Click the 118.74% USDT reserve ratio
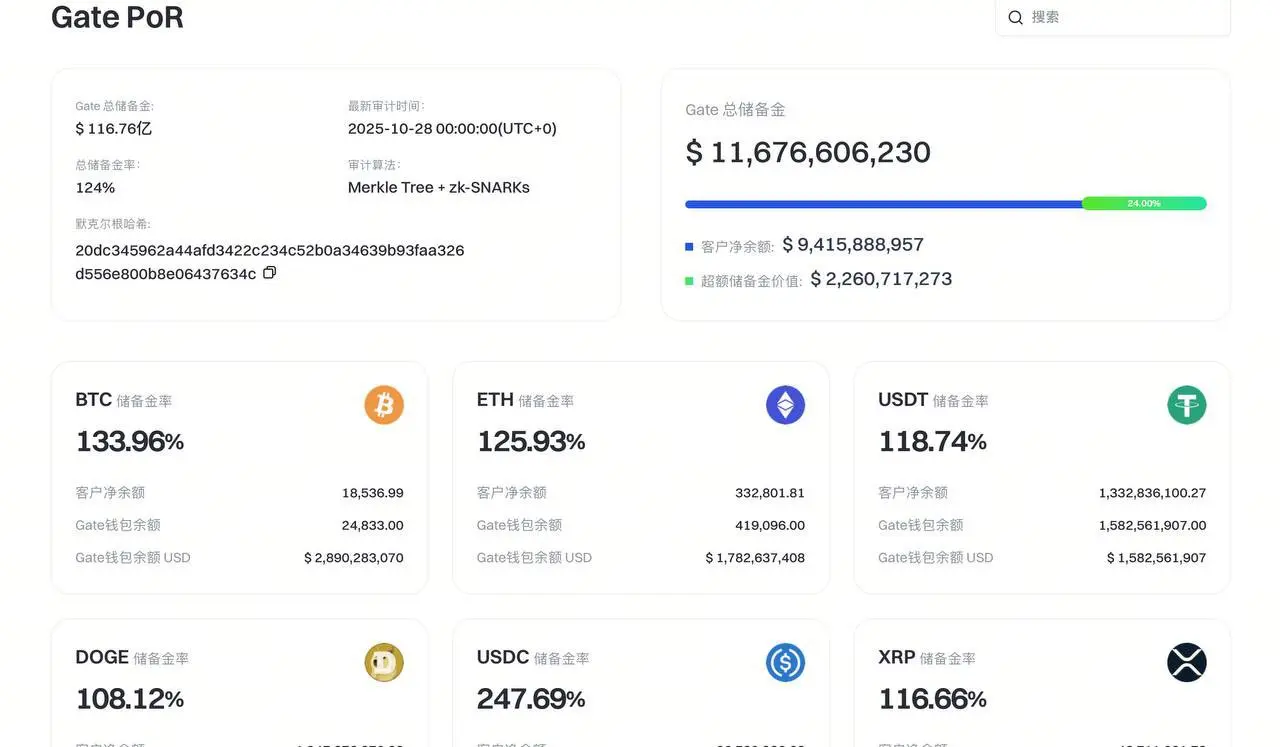The height and width of the screenshot is (747, 1280). point(932,441)
